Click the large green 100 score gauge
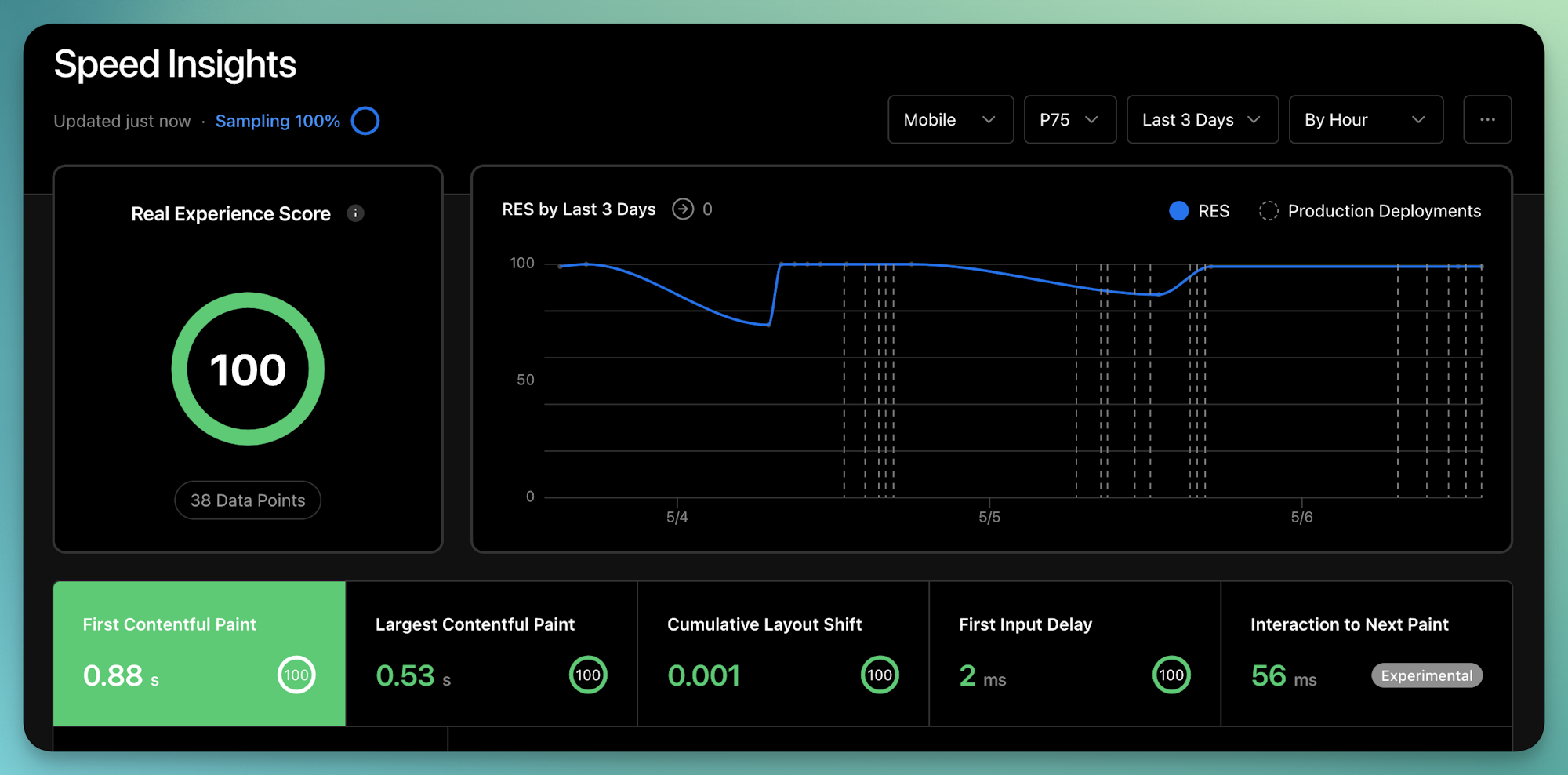Image resolution: width=1568 pixels, height=775 pixels. coord(248,369)
